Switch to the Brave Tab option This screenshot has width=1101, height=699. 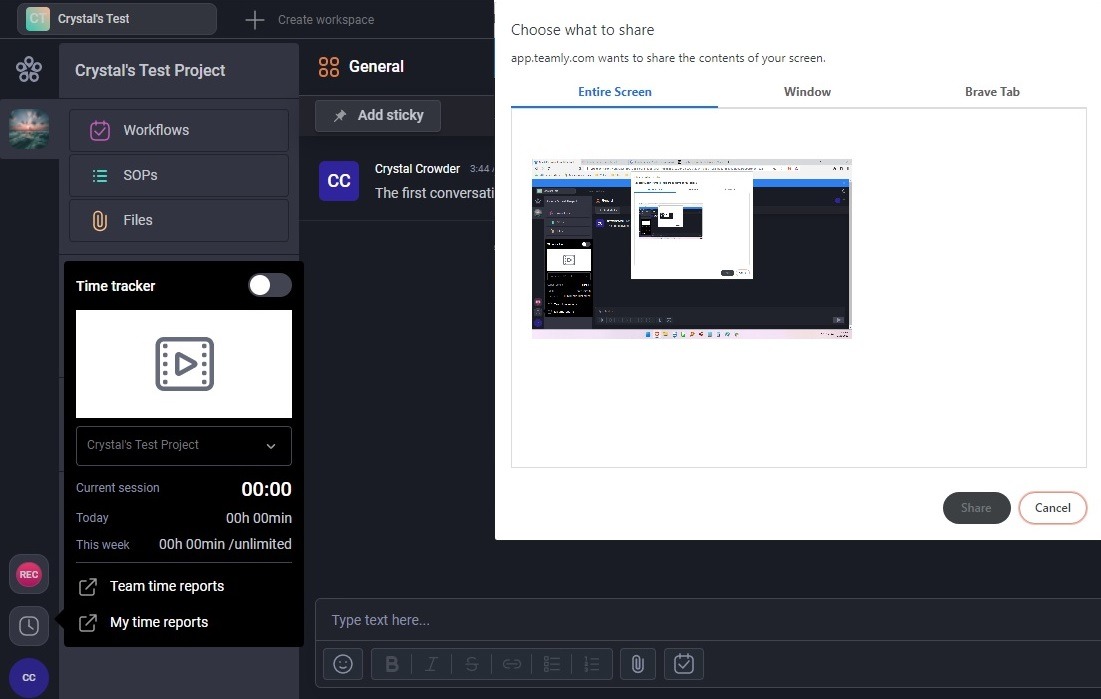click(x=992, y=92)
